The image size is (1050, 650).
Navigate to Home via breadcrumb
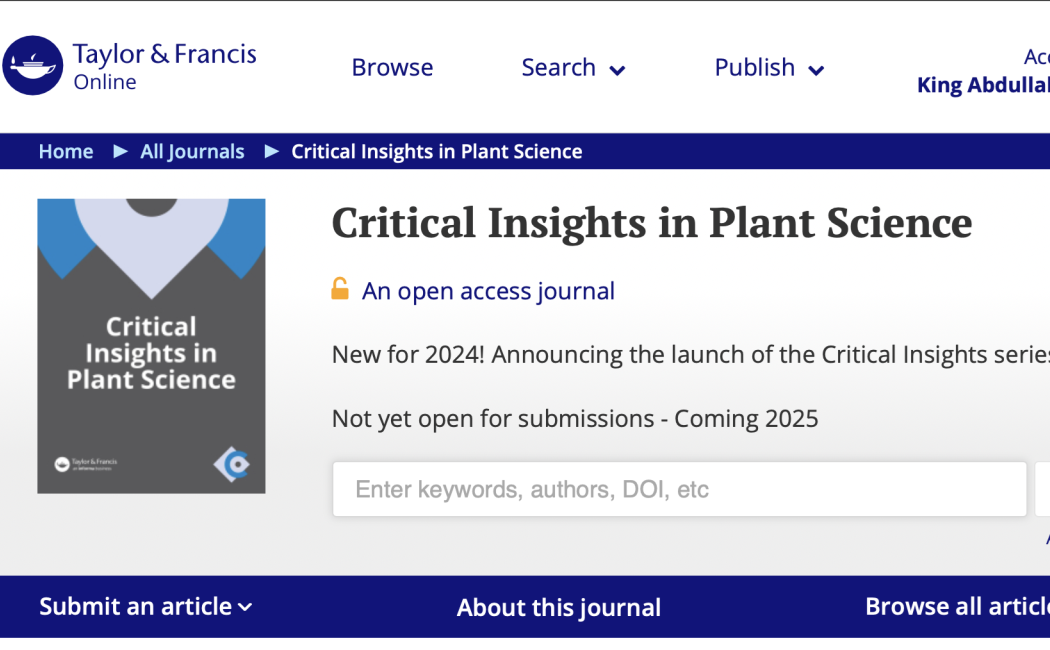(65, 151)
